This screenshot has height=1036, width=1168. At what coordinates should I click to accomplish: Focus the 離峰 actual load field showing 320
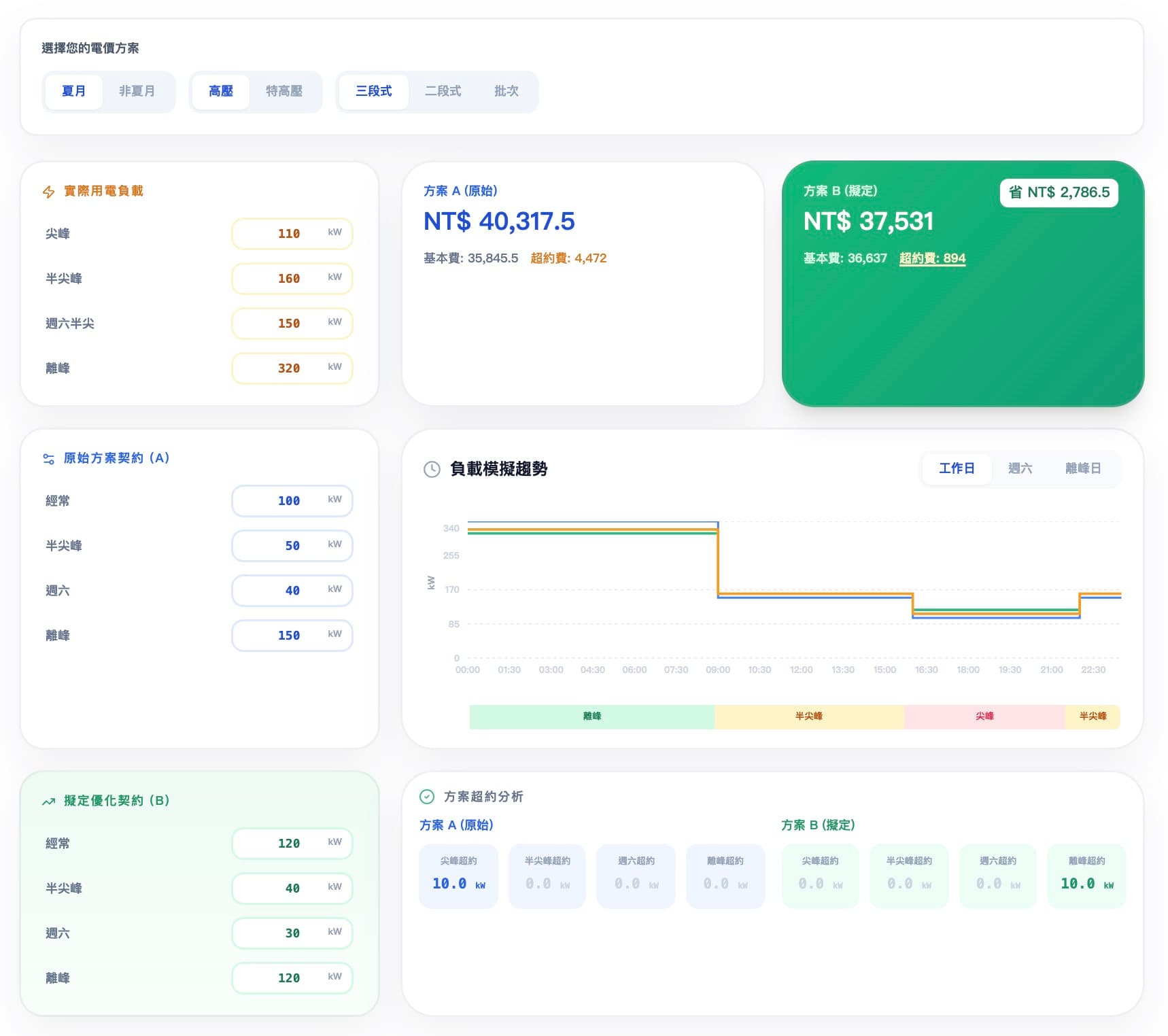[x=292, y=368]
